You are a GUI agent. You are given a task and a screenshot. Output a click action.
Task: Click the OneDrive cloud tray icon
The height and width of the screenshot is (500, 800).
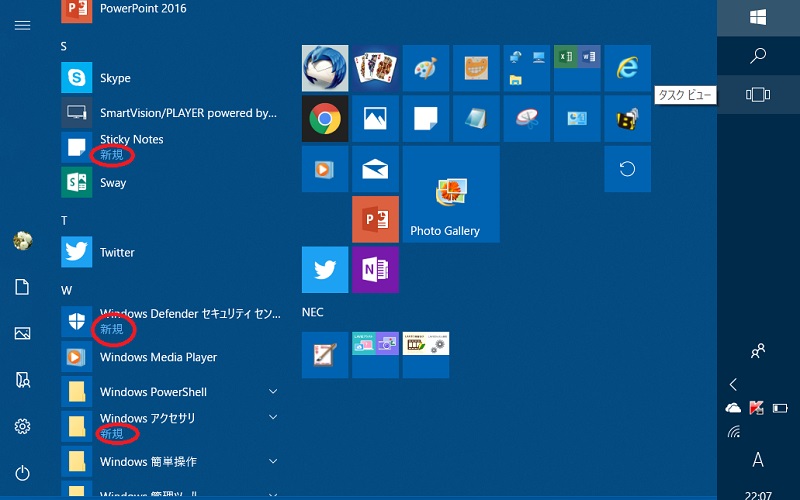733,408
